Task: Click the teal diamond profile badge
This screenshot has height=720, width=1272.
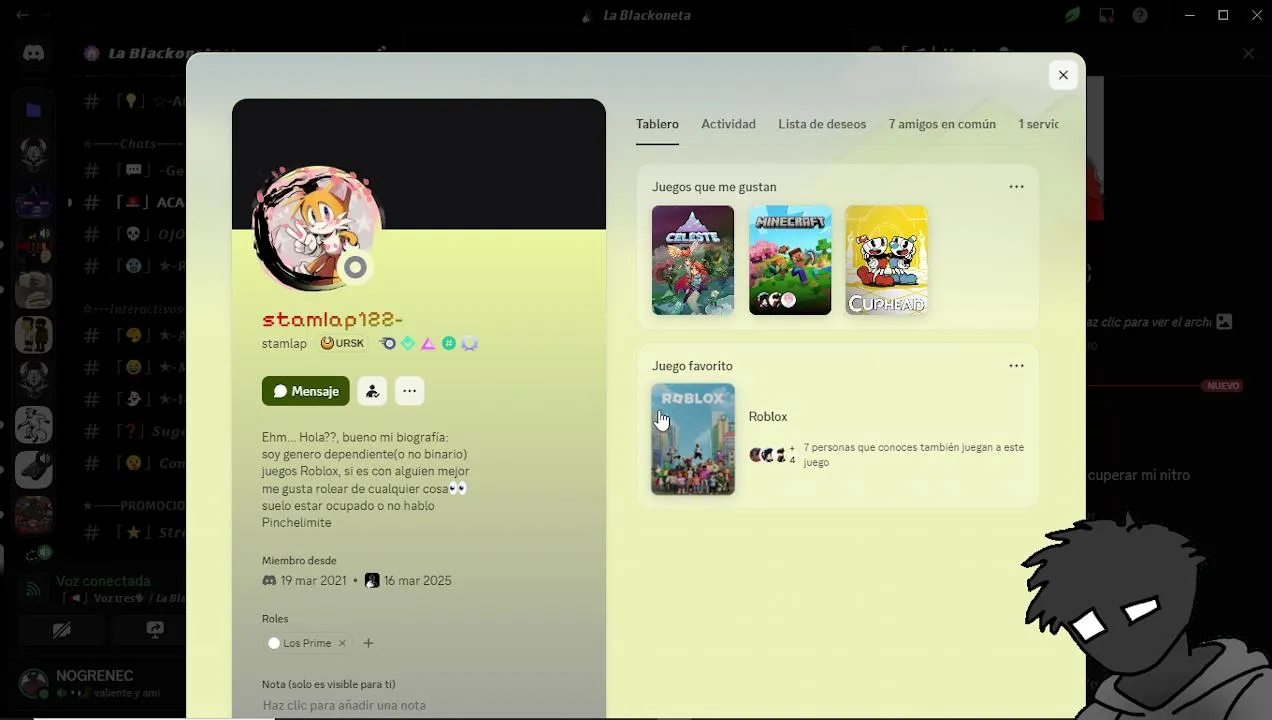Action: pos(408,343)
